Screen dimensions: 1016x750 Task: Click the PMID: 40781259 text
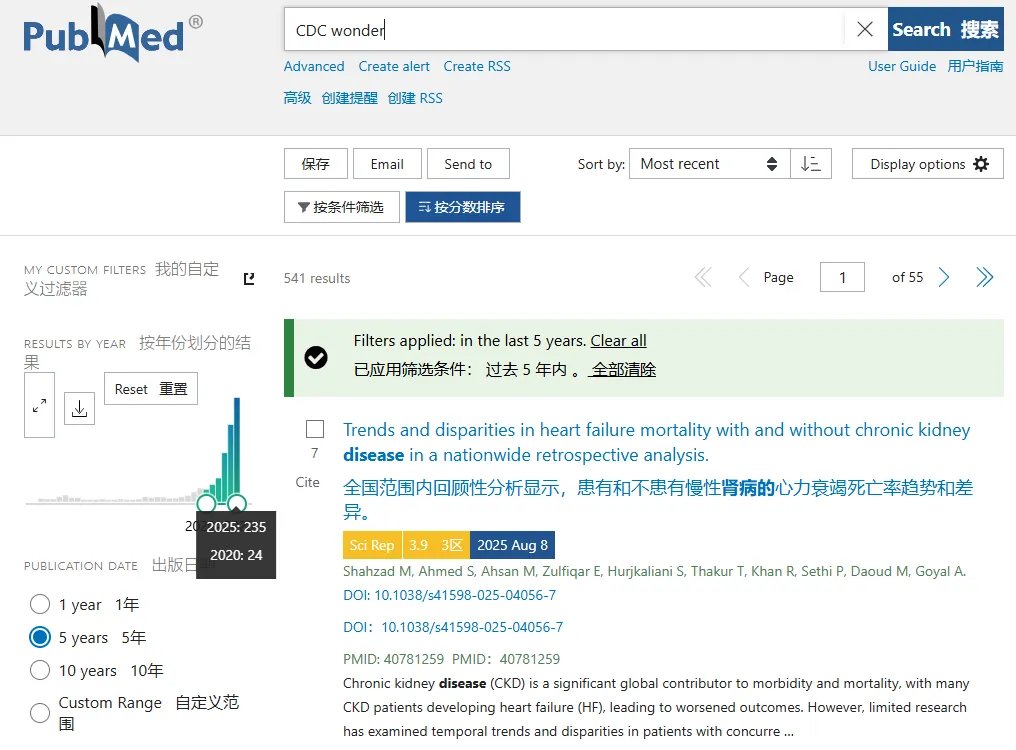[x=393, y=659]
